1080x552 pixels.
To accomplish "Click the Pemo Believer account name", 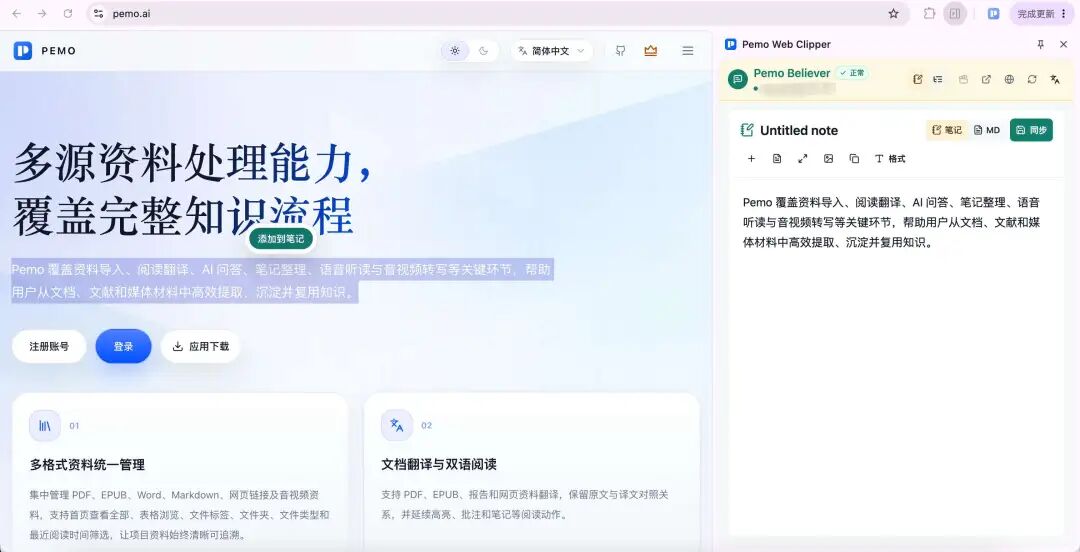I will [791, 73].
